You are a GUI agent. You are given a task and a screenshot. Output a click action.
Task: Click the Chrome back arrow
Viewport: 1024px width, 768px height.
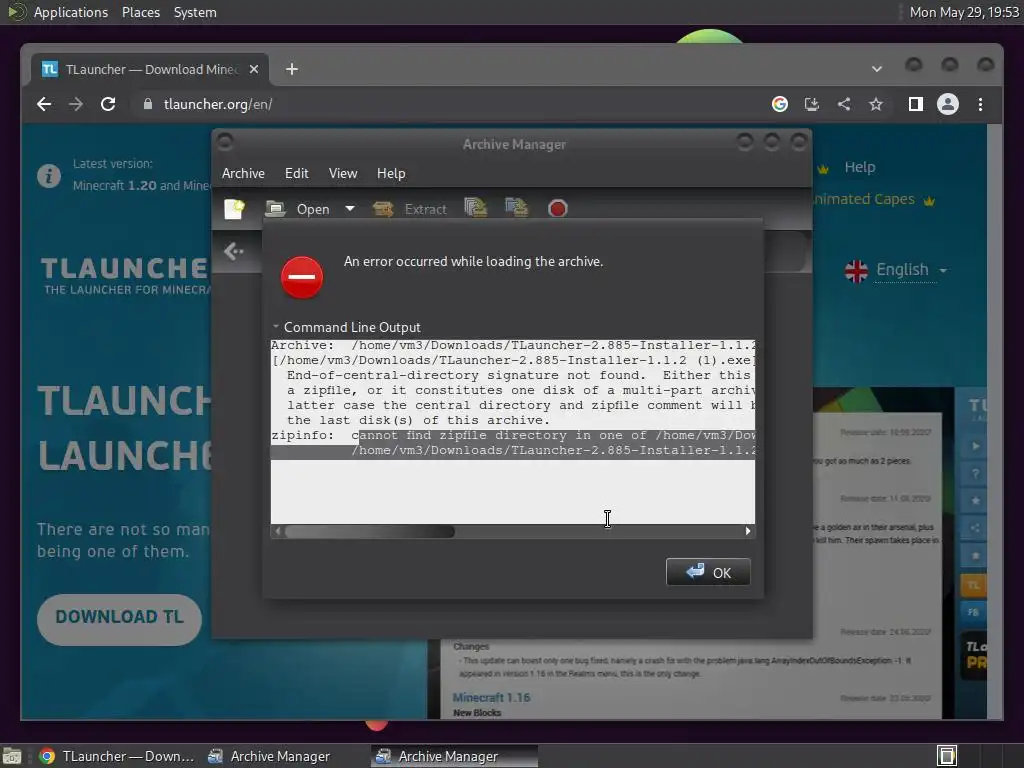[x=44, y=104]
